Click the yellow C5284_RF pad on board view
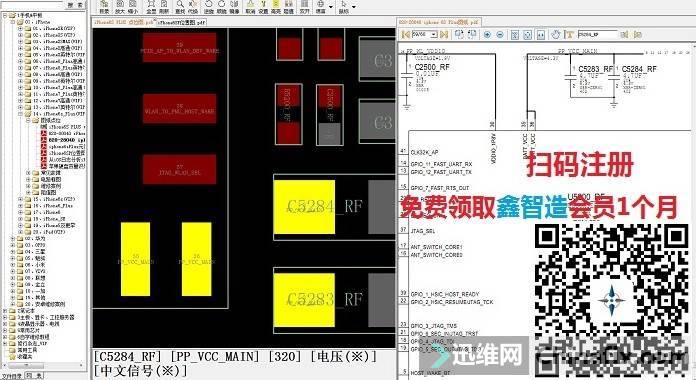Screen dimensions: 696x380 tap(304, 207)
